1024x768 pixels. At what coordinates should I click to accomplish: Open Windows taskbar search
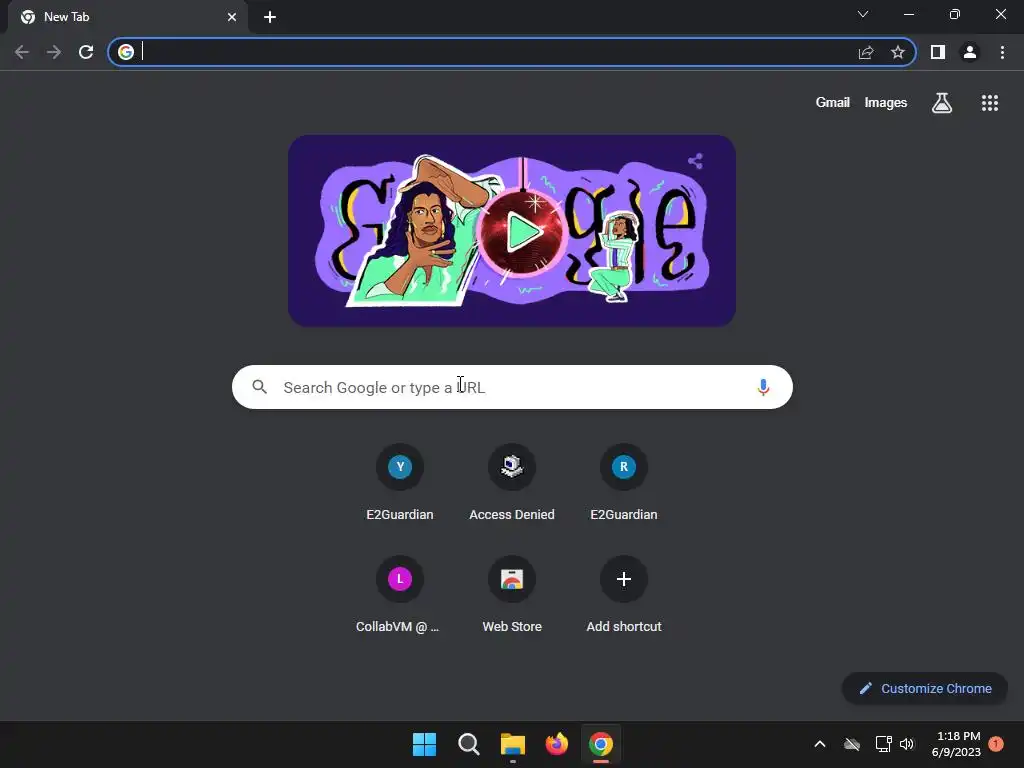point(468,744)
